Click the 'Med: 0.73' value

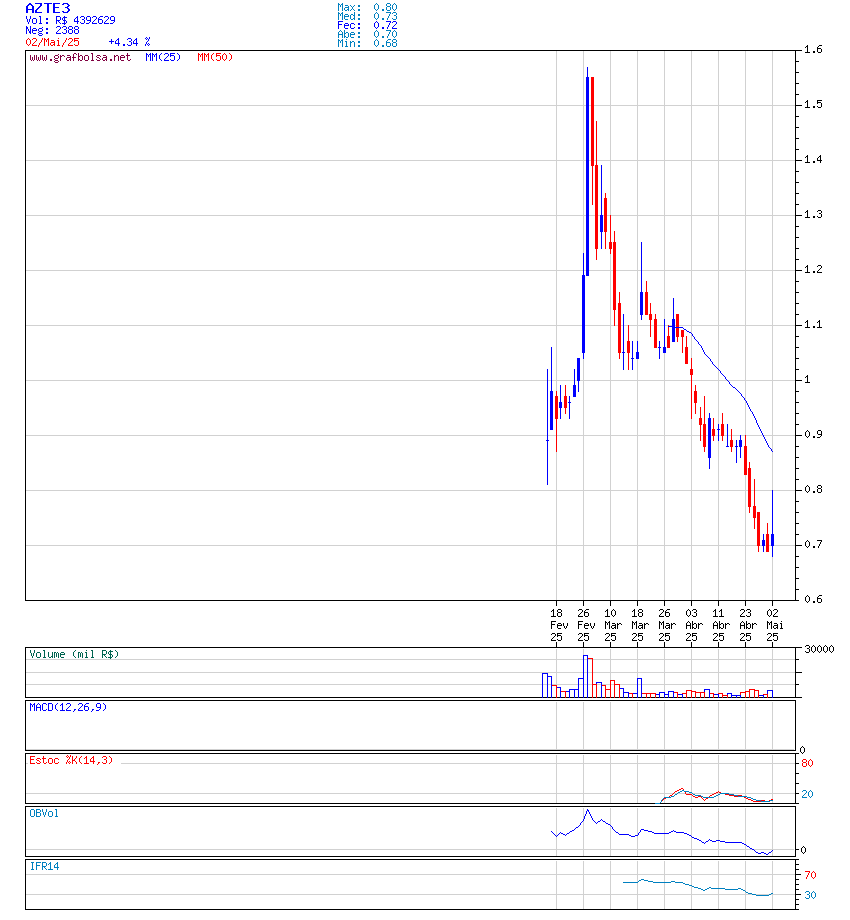tap(367, 16)
